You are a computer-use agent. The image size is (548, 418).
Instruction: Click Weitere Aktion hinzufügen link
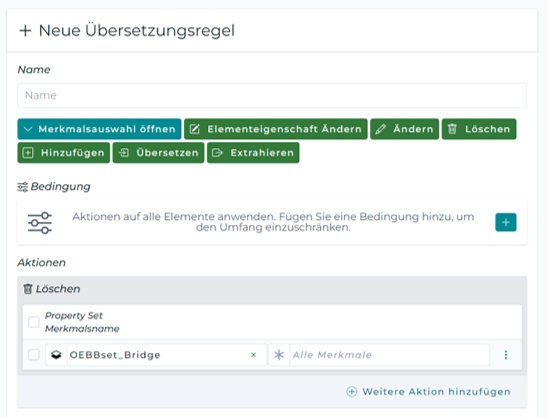click(428, 391)
